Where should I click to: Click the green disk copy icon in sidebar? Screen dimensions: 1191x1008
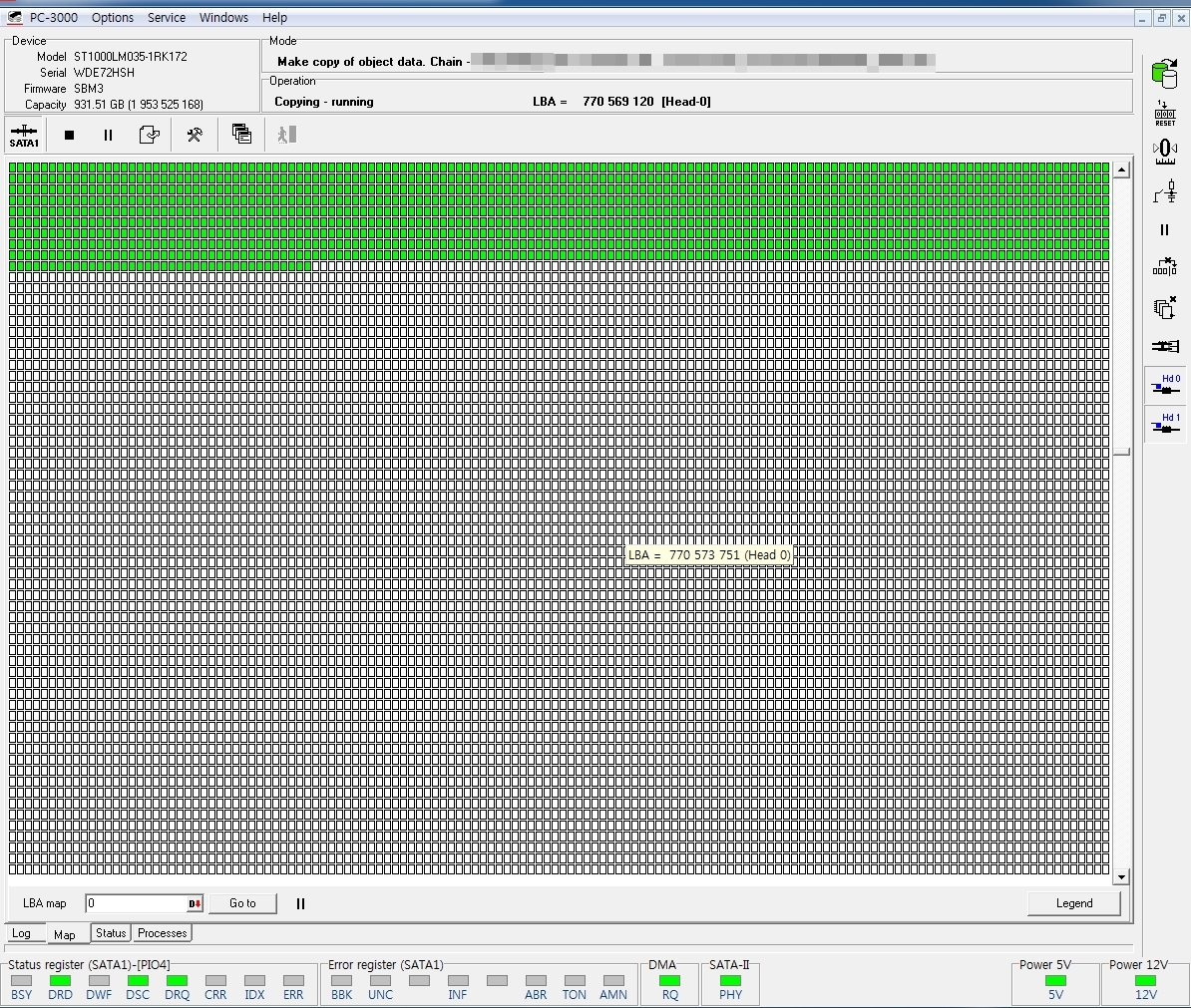(x=1164, y=75)
